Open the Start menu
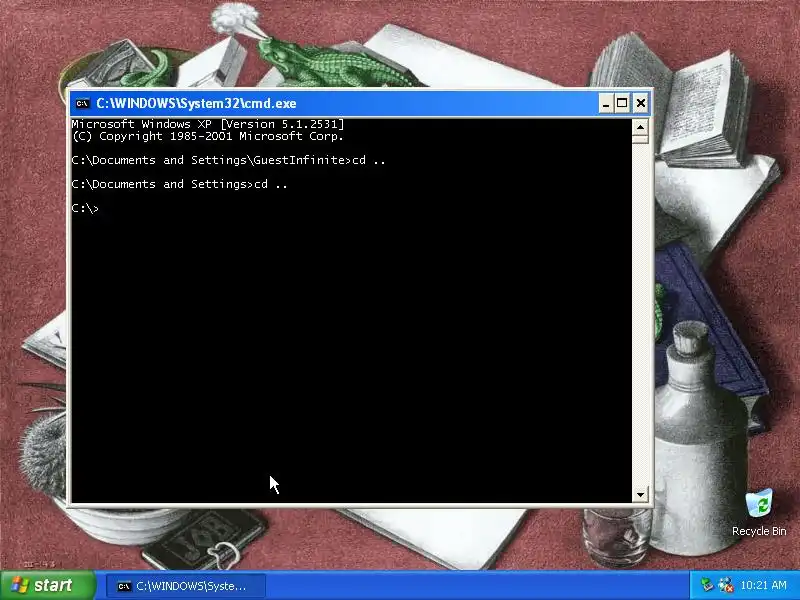Image resolution: width=800 pixels, height=600 pixels. click(48, 585)
